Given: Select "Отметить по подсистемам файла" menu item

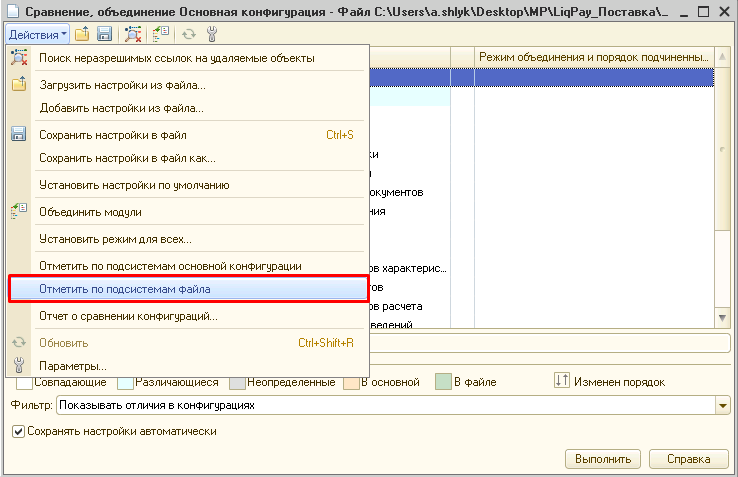Looking at the screenshot, I should [x=125, y=289].
